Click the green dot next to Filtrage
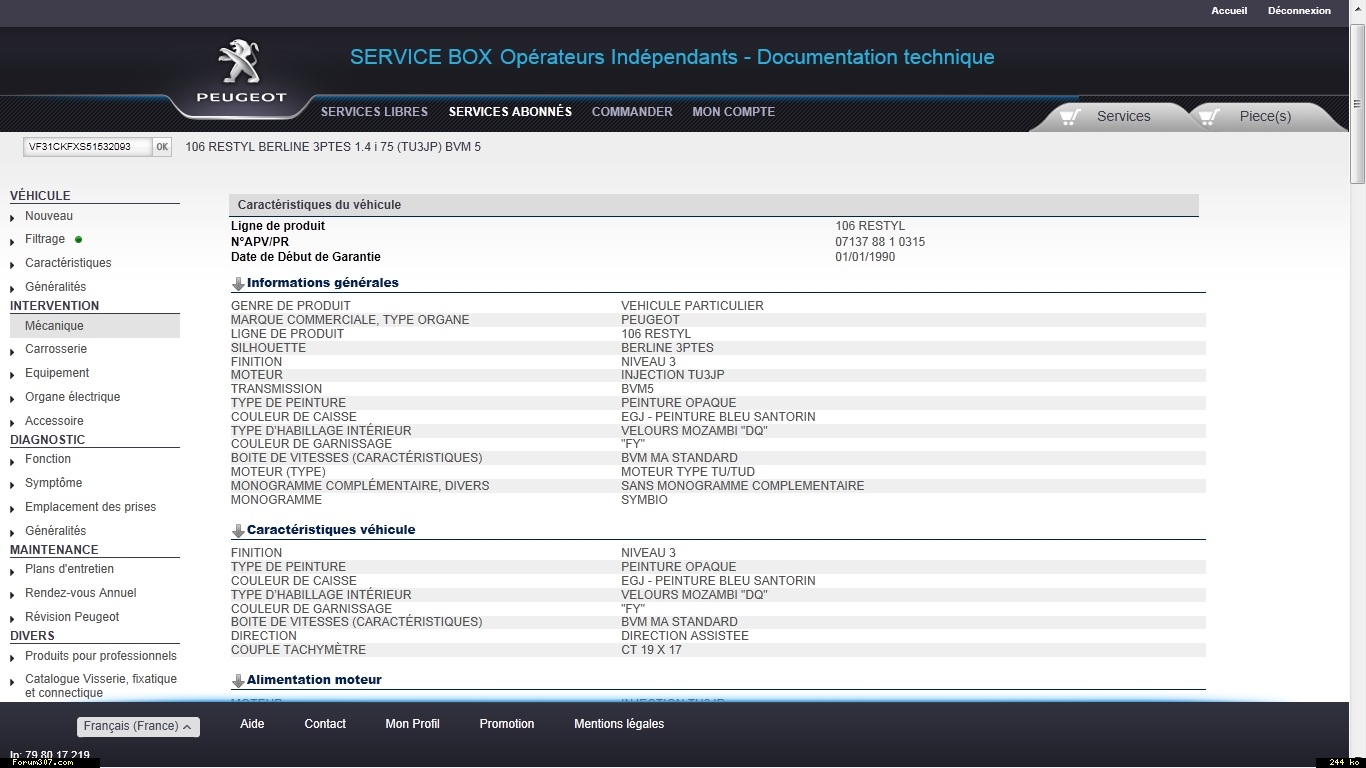Screen dimensions: 1366x768 pos(78,240)
